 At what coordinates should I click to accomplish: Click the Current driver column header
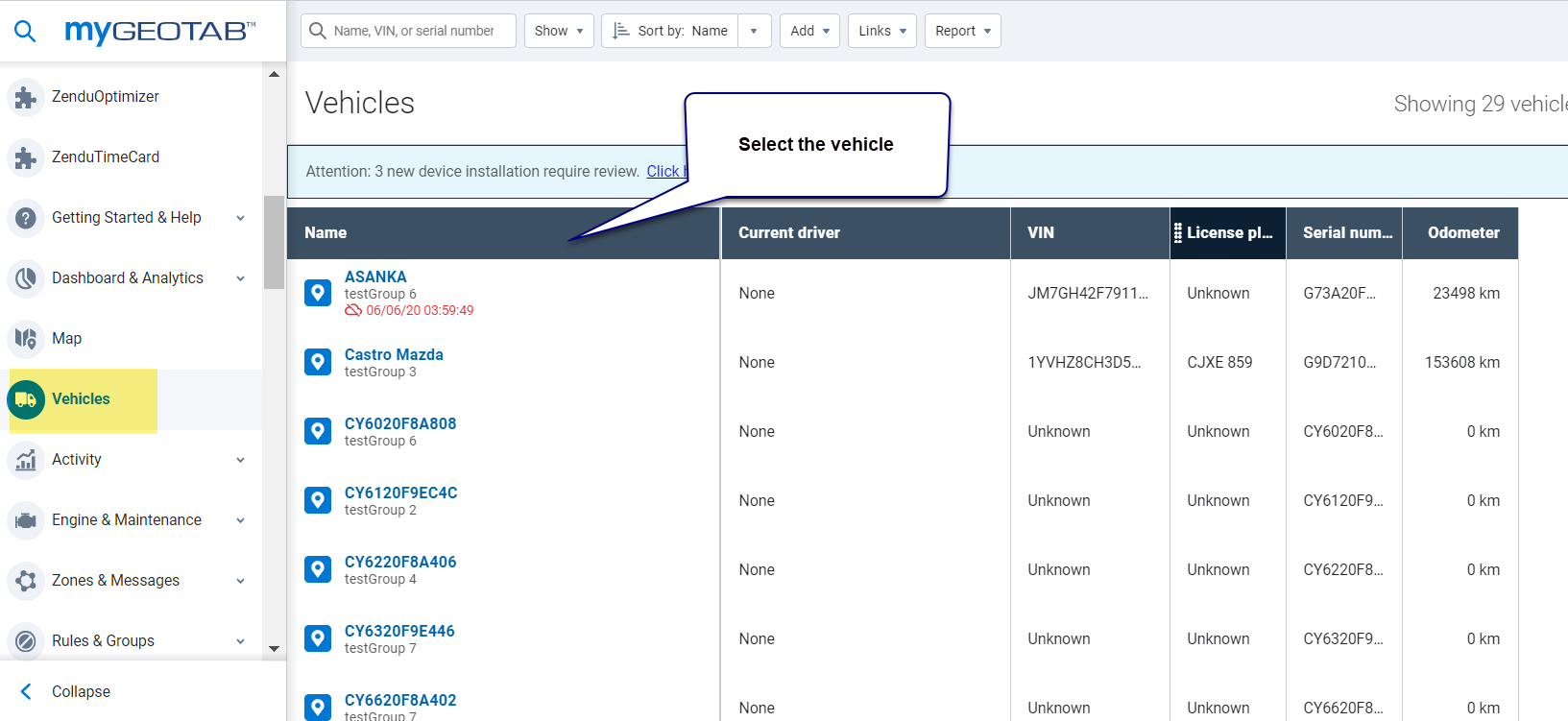coord(865,233)
